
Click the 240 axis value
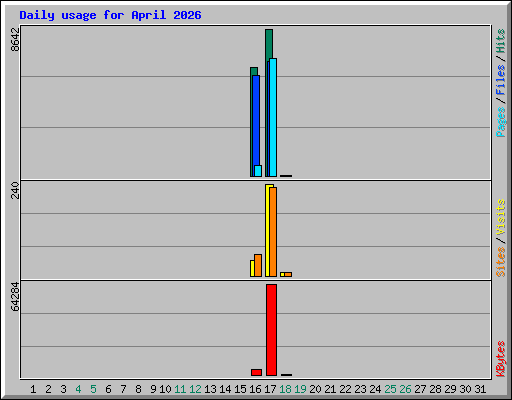[x=15, y=190]
